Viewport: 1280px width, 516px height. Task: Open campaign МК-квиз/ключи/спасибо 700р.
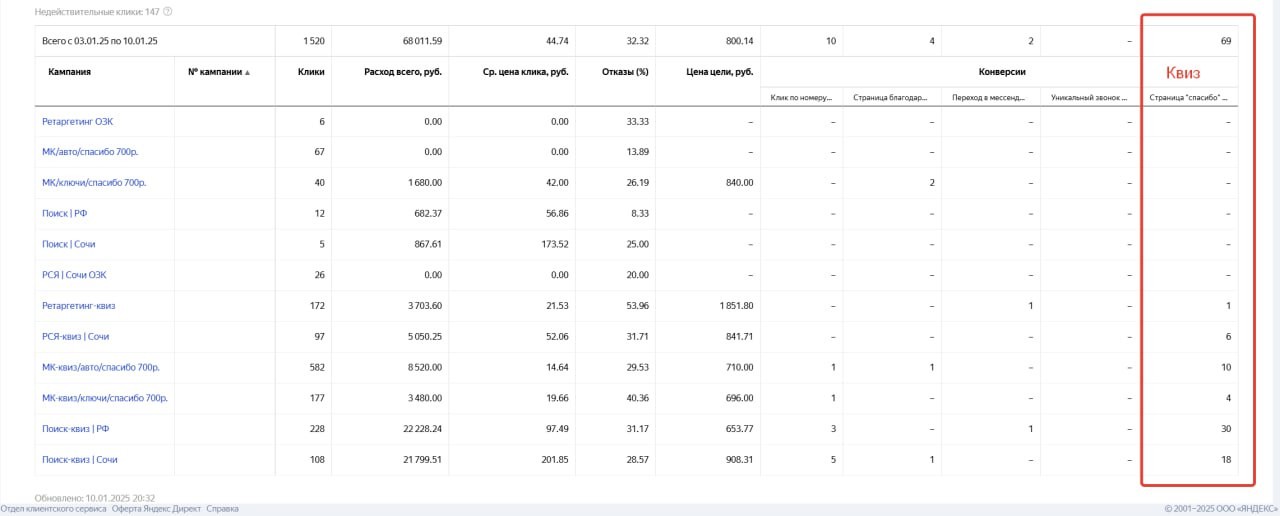(105, 398)
